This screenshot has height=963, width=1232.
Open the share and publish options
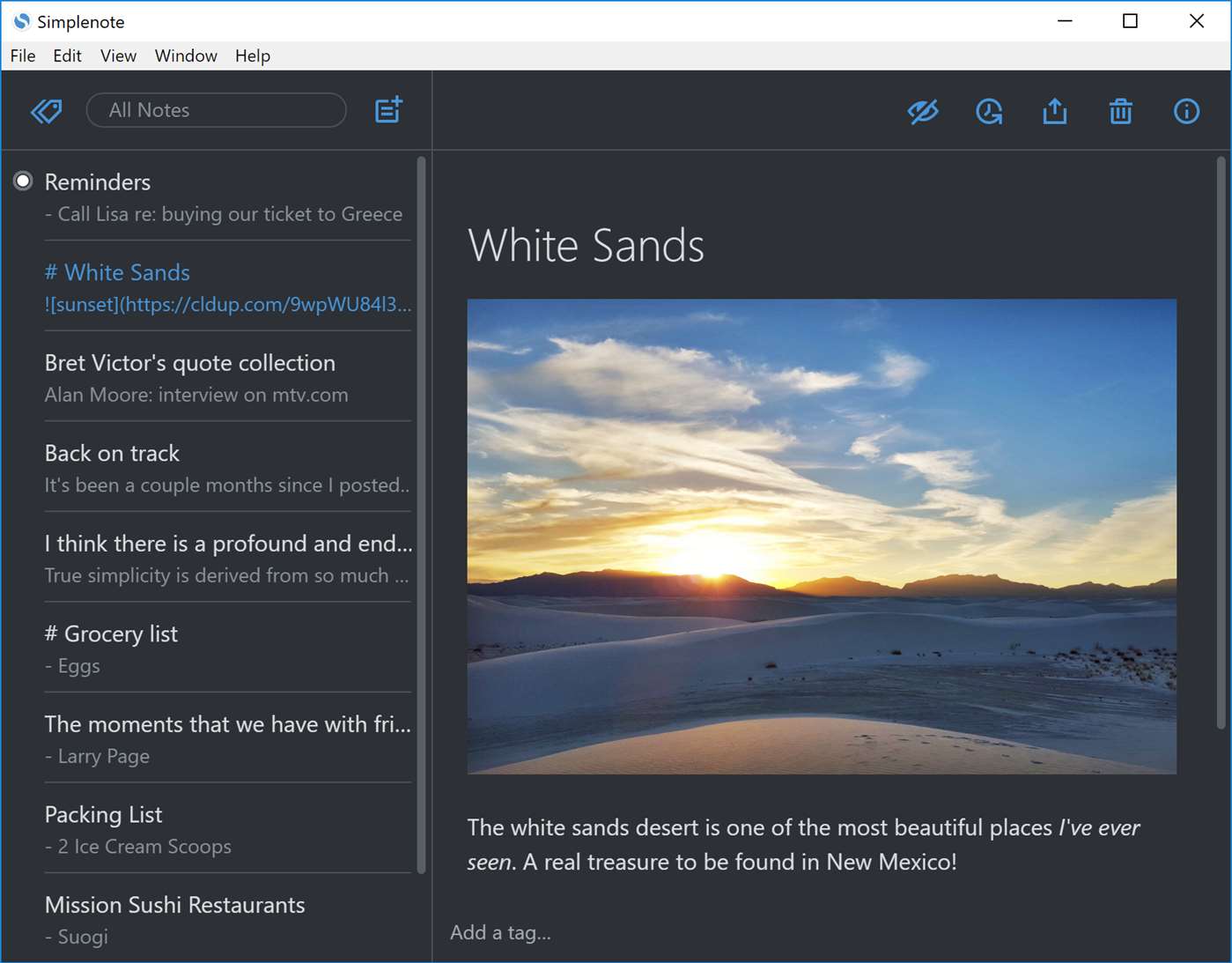click(x=1054, y=111)
